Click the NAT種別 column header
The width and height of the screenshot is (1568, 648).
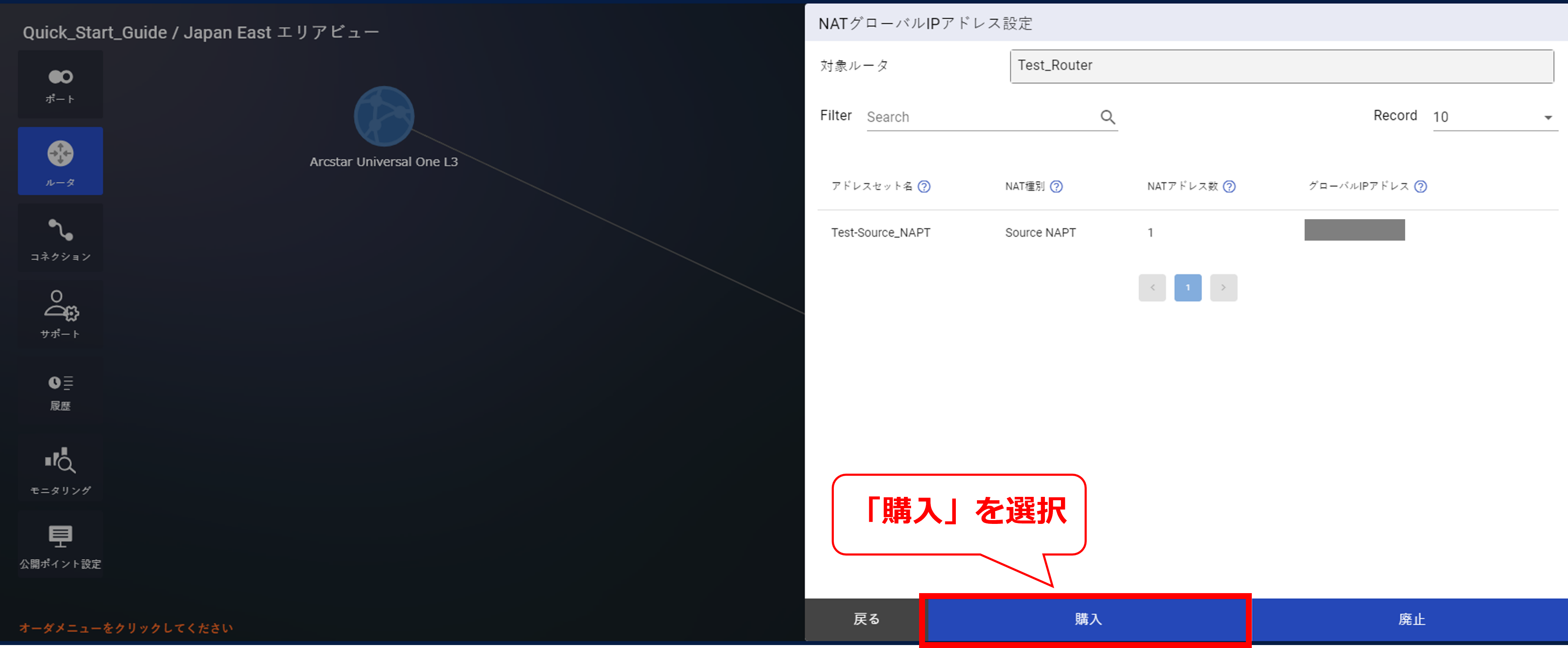point(1025,186)
